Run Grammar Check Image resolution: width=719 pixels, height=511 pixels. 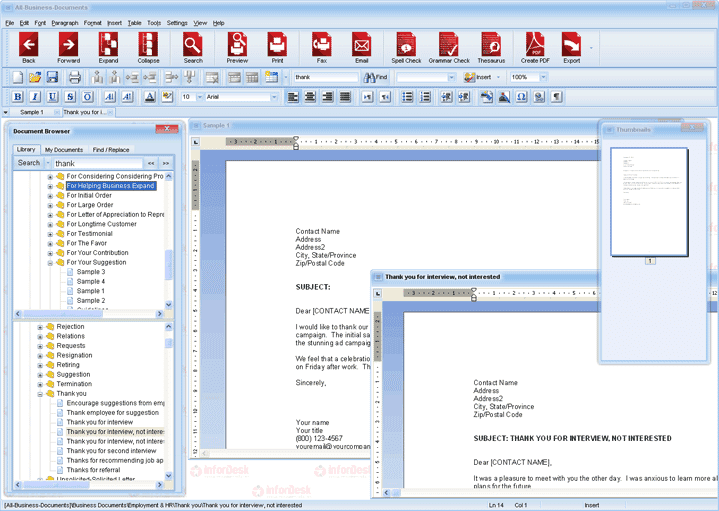pyautogui.click(x=449, y=47)
